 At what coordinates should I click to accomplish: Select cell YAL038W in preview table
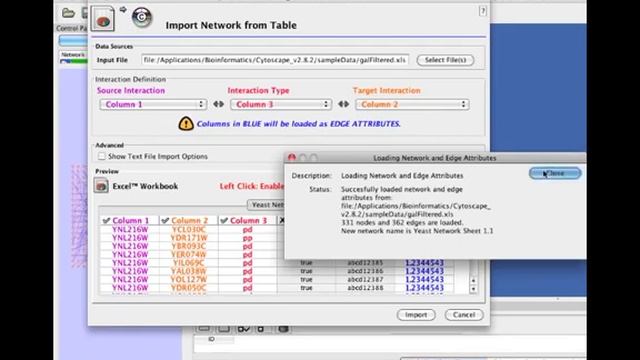189,271
